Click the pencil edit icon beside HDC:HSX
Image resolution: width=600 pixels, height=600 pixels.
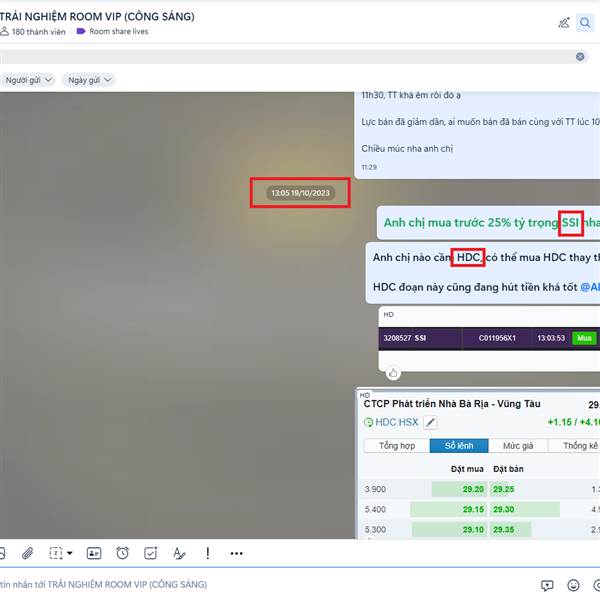pyautogui.click(x=430, y=423)
